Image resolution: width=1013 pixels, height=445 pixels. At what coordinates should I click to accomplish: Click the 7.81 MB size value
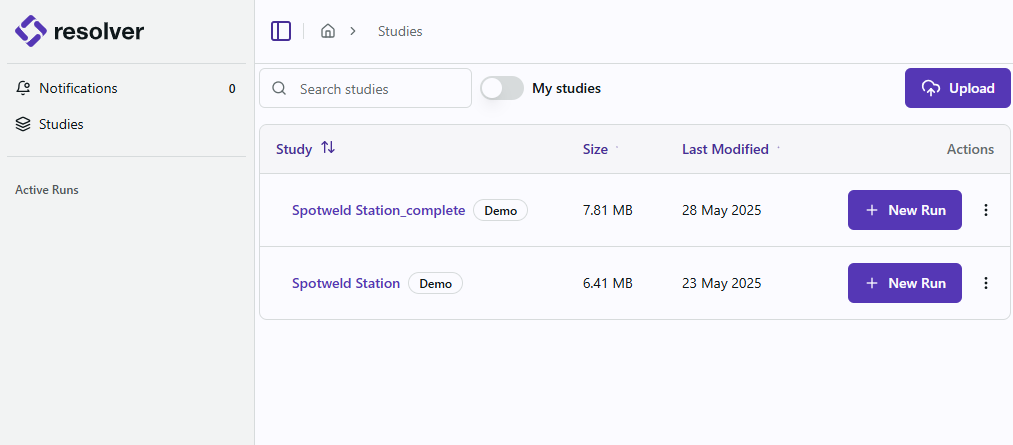coord(607,210)
